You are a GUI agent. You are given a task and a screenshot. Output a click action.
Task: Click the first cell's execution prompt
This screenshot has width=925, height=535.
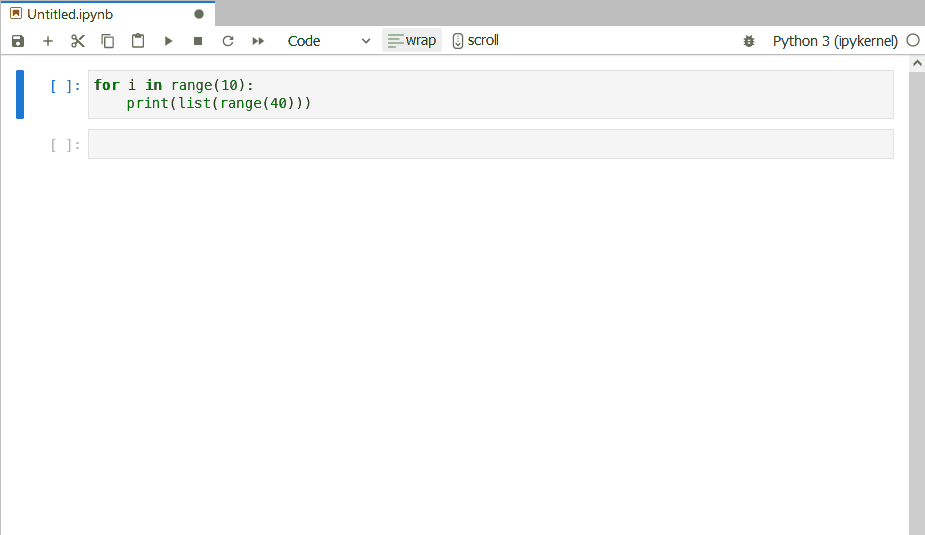pyautogui.click(x=65, y=86)
